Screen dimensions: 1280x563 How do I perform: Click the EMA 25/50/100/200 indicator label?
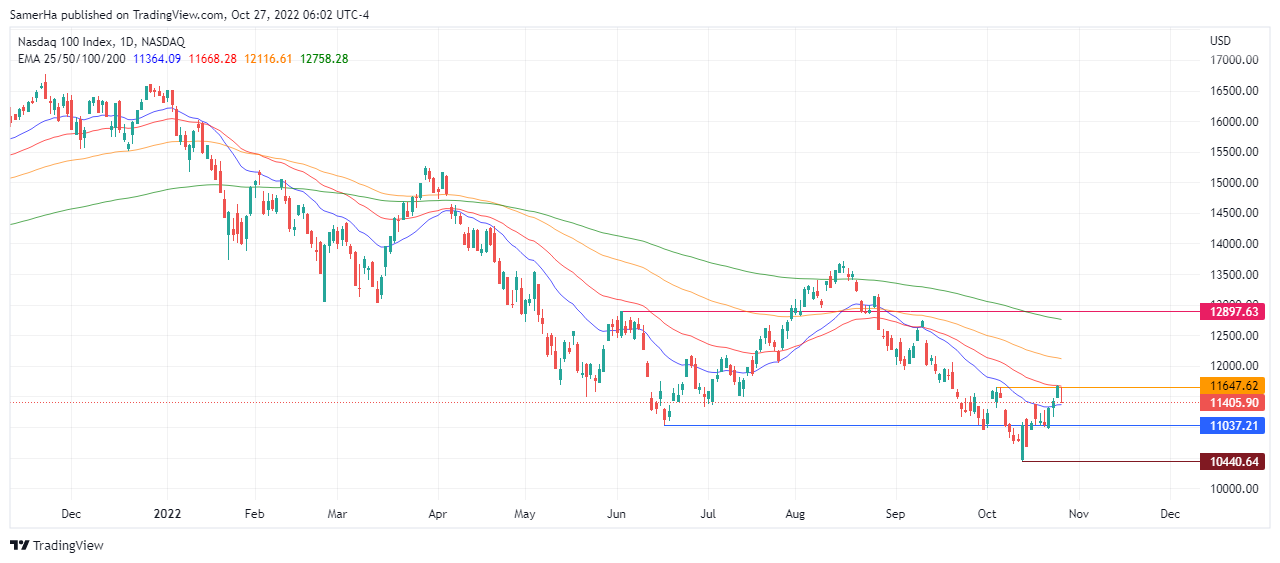tap(72, 59)
